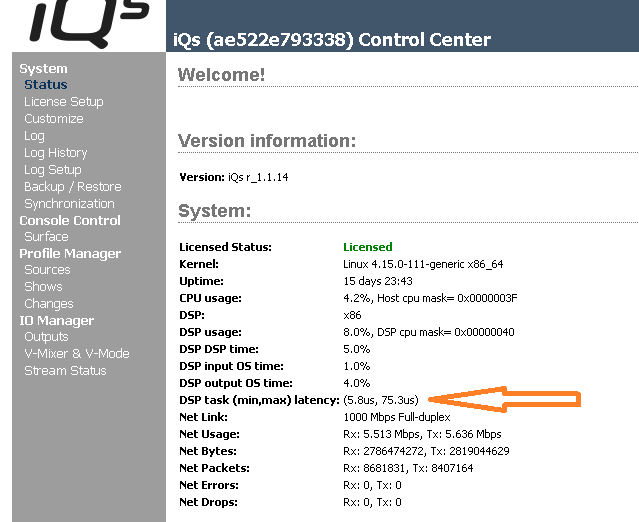639x522 pixels.
Task: Select the version text iQs r_1.1.14
Action: [258, 177]
